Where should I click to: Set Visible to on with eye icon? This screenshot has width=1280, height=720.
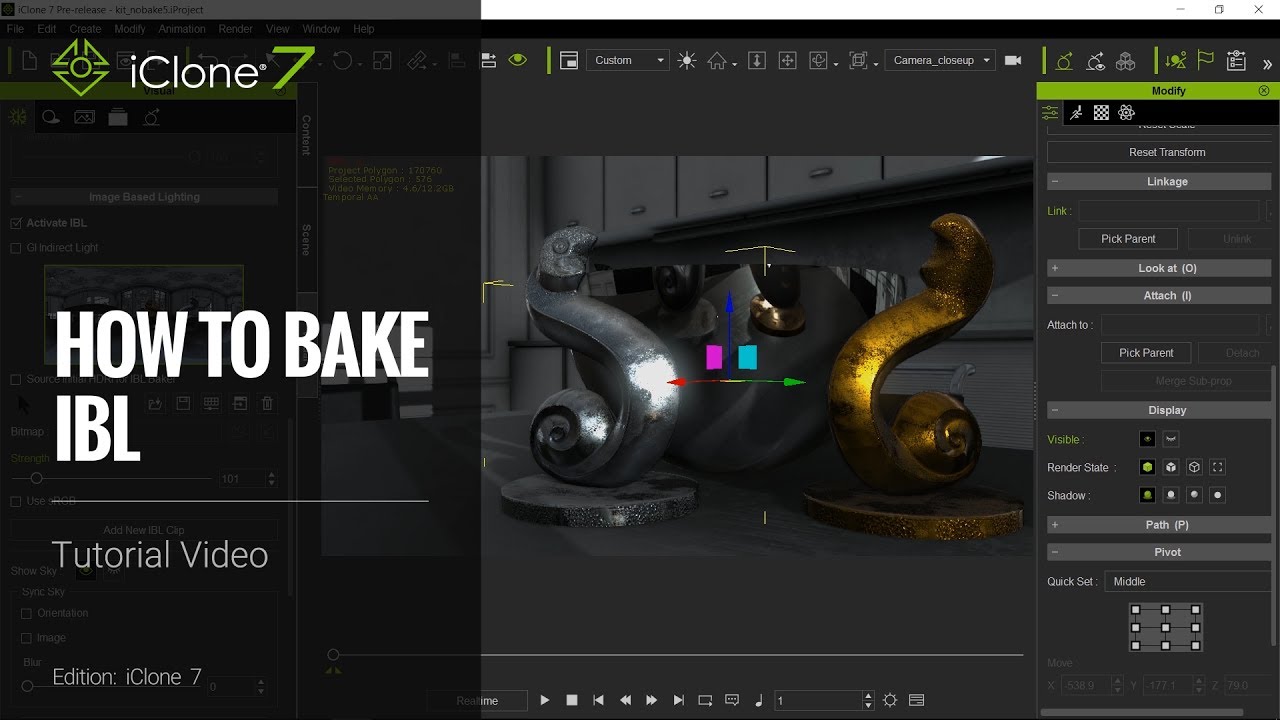point(1147,439)
